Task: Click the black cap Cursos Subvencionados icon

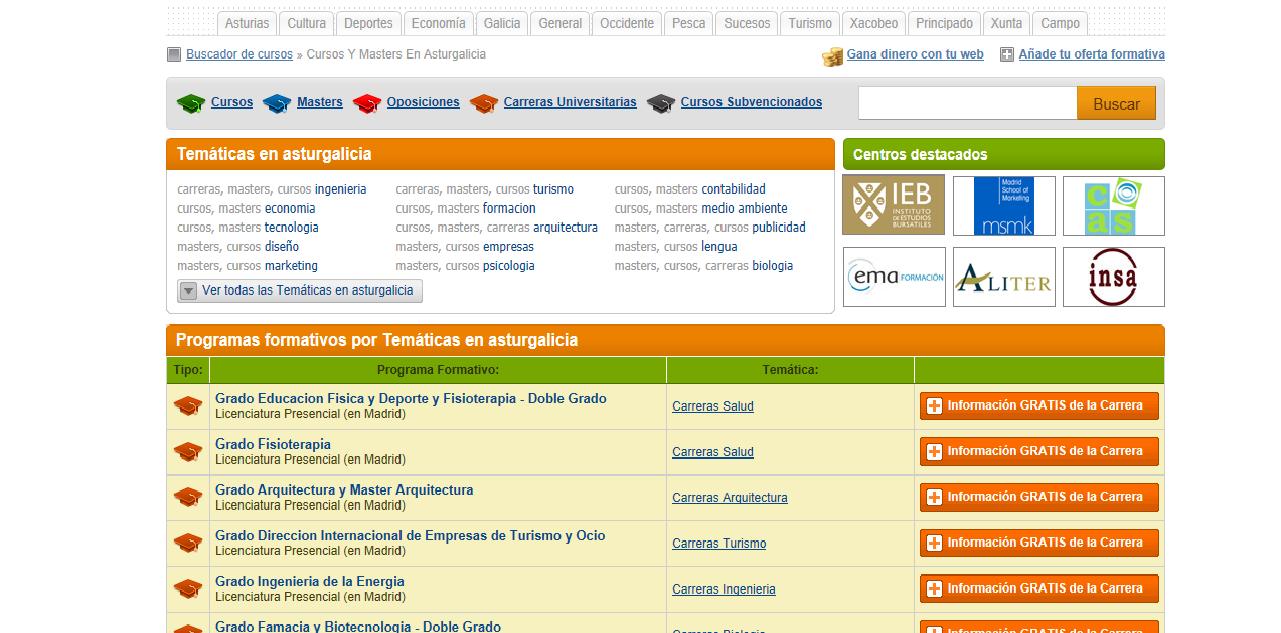Action: click(661, 103)
